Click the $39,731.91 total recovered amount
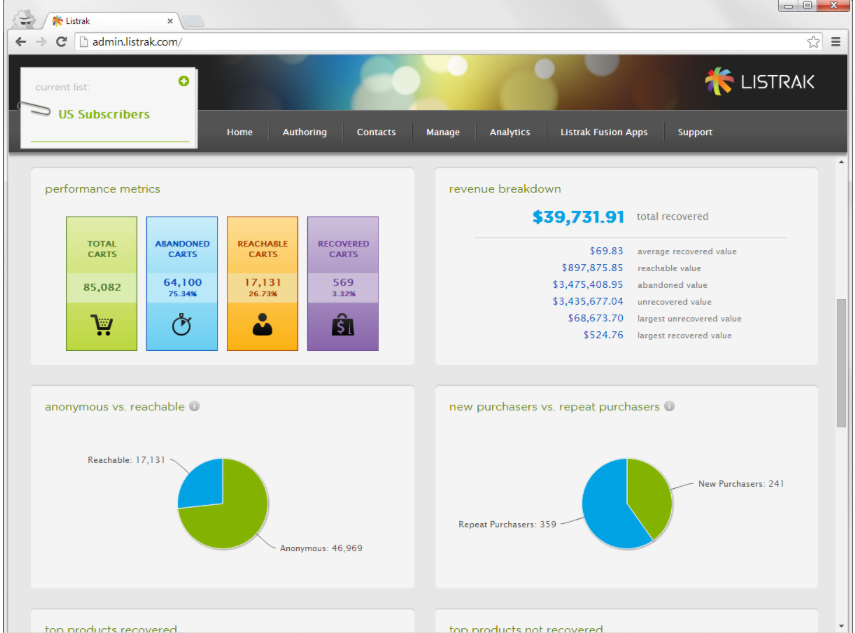Viewport: 855px width, 633px height. point(578,217)
